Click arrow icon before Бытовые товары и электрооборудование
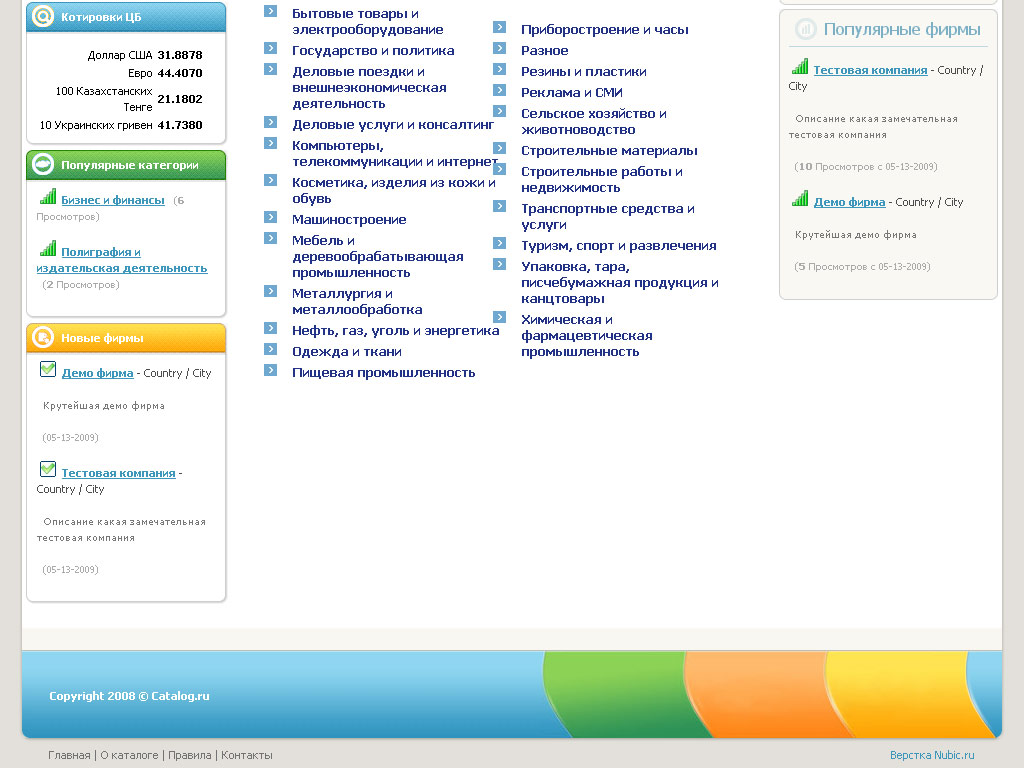The image size is (1024, 768). pos(270,11)
